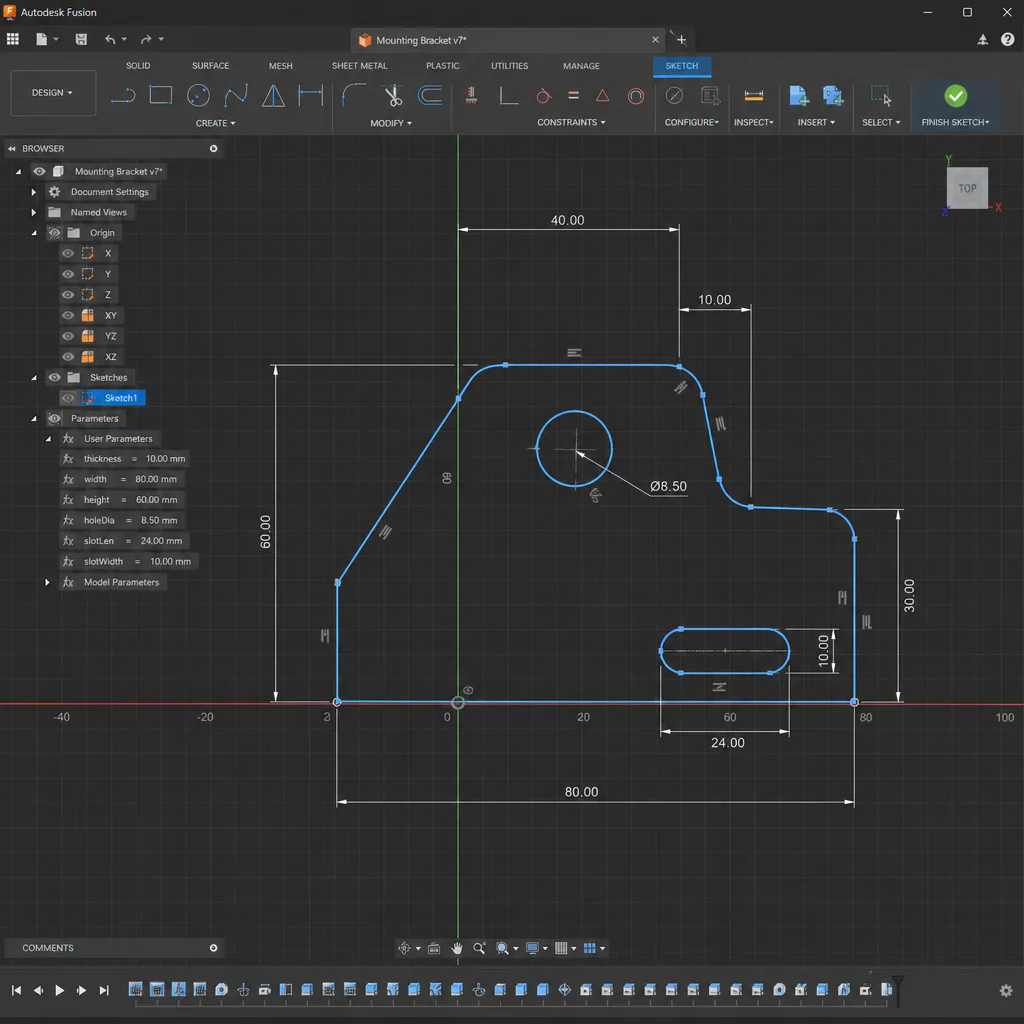Screen dimensions: 1024x1024
Task: Switch to the Sheet Metal tab
Action: pyautogui.click(x=359, y=66)
